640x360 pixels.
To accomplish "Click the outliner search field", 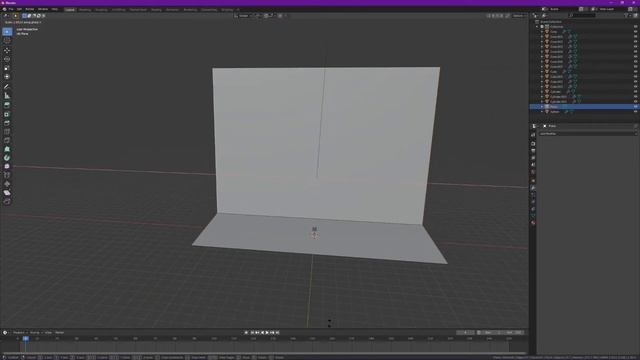I will [x=582, y=16].
